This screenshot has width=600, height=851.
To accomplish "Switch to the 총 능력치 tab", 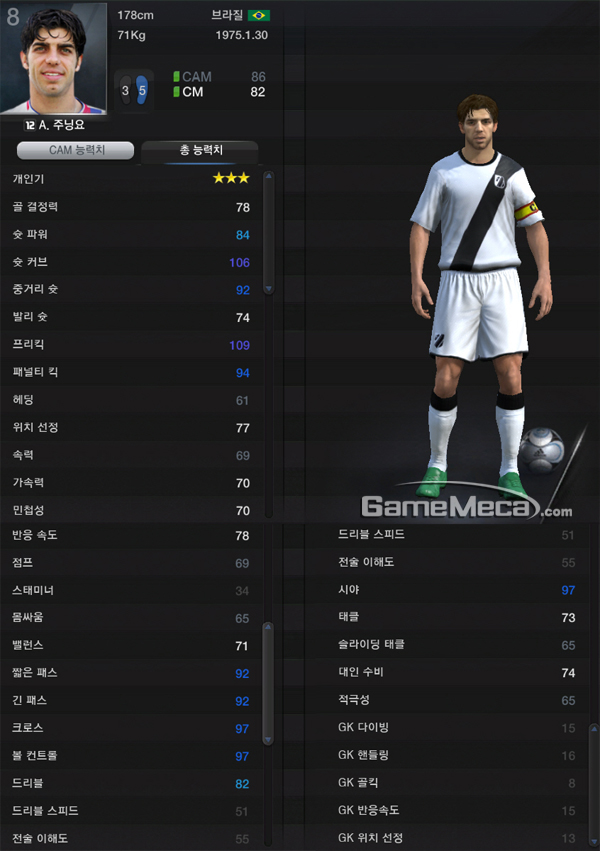I will [200, 150].
